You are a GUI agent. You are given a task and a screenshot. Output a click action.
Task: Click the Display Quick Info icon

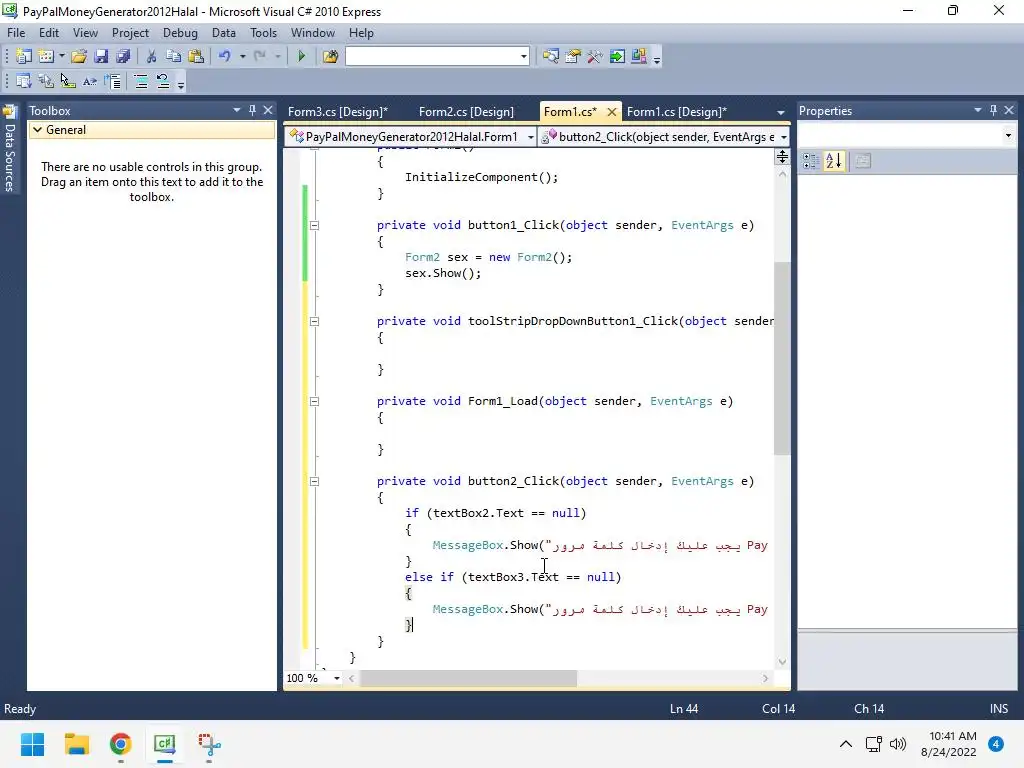pyautogui.click(x=68, y=82)
